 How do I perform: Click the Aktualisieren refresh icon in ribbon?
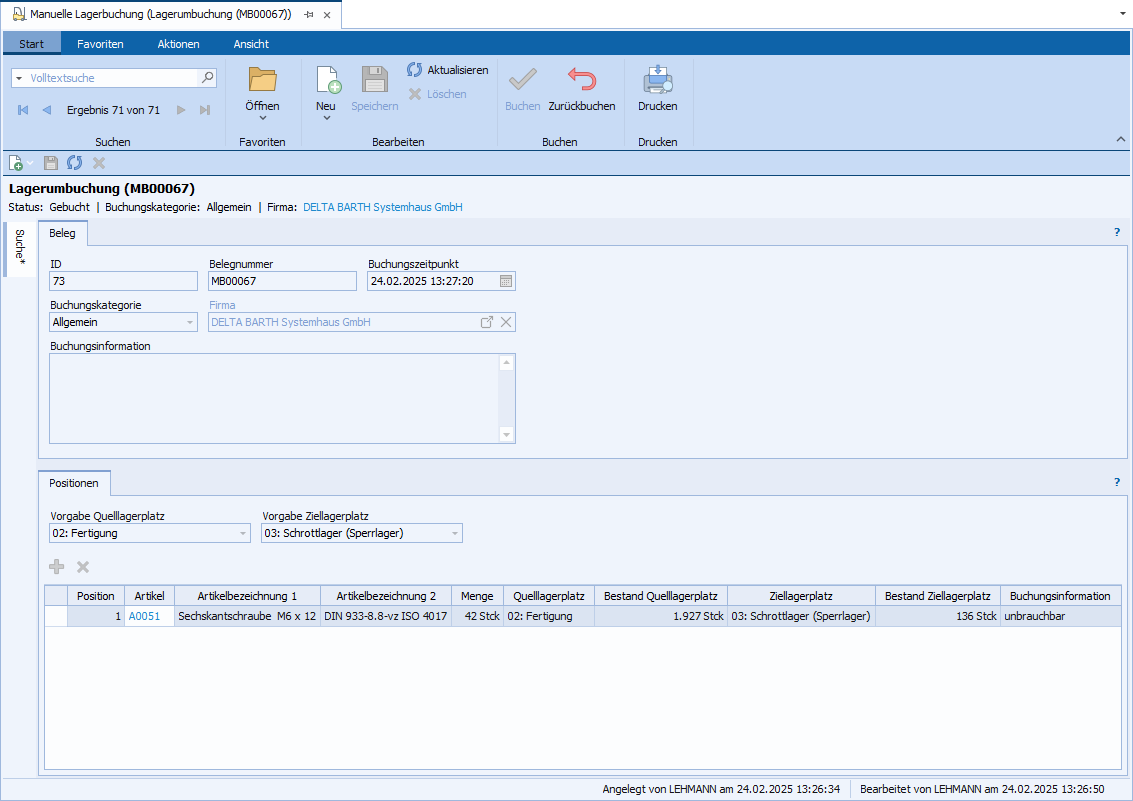click(x=415, y=70)
